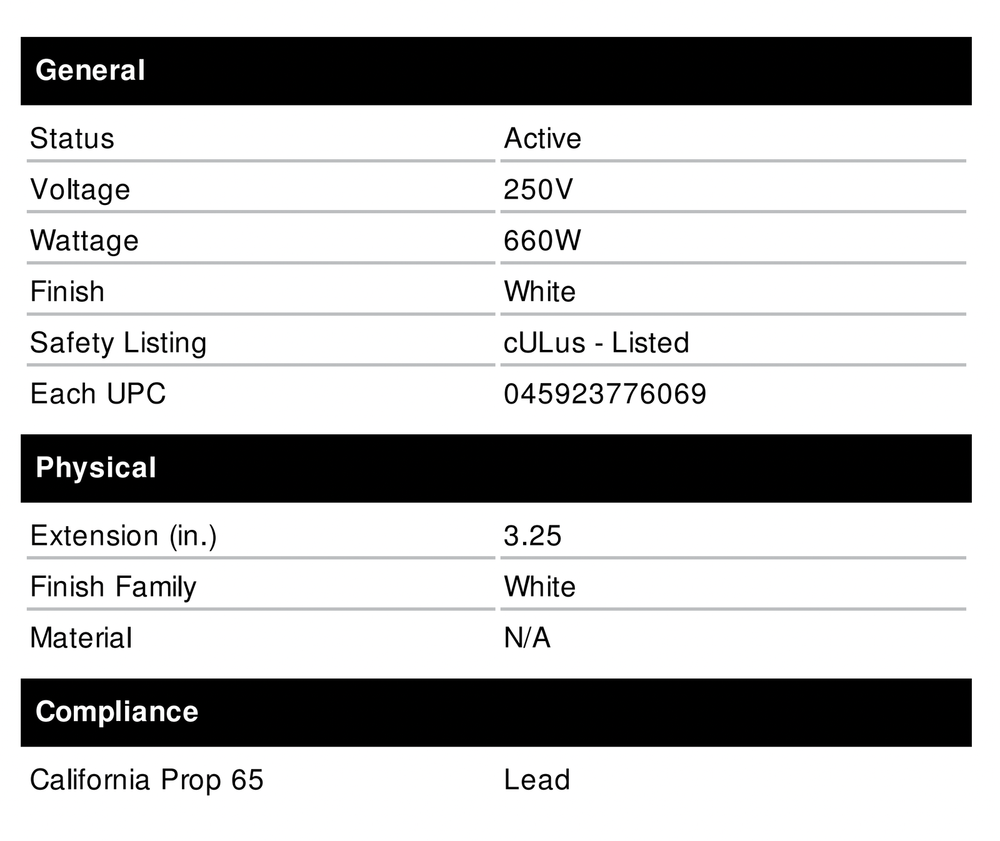Click the Active status value
Image resolution: width=1000 pixels, height=841 pixels.
coord(542,138)
